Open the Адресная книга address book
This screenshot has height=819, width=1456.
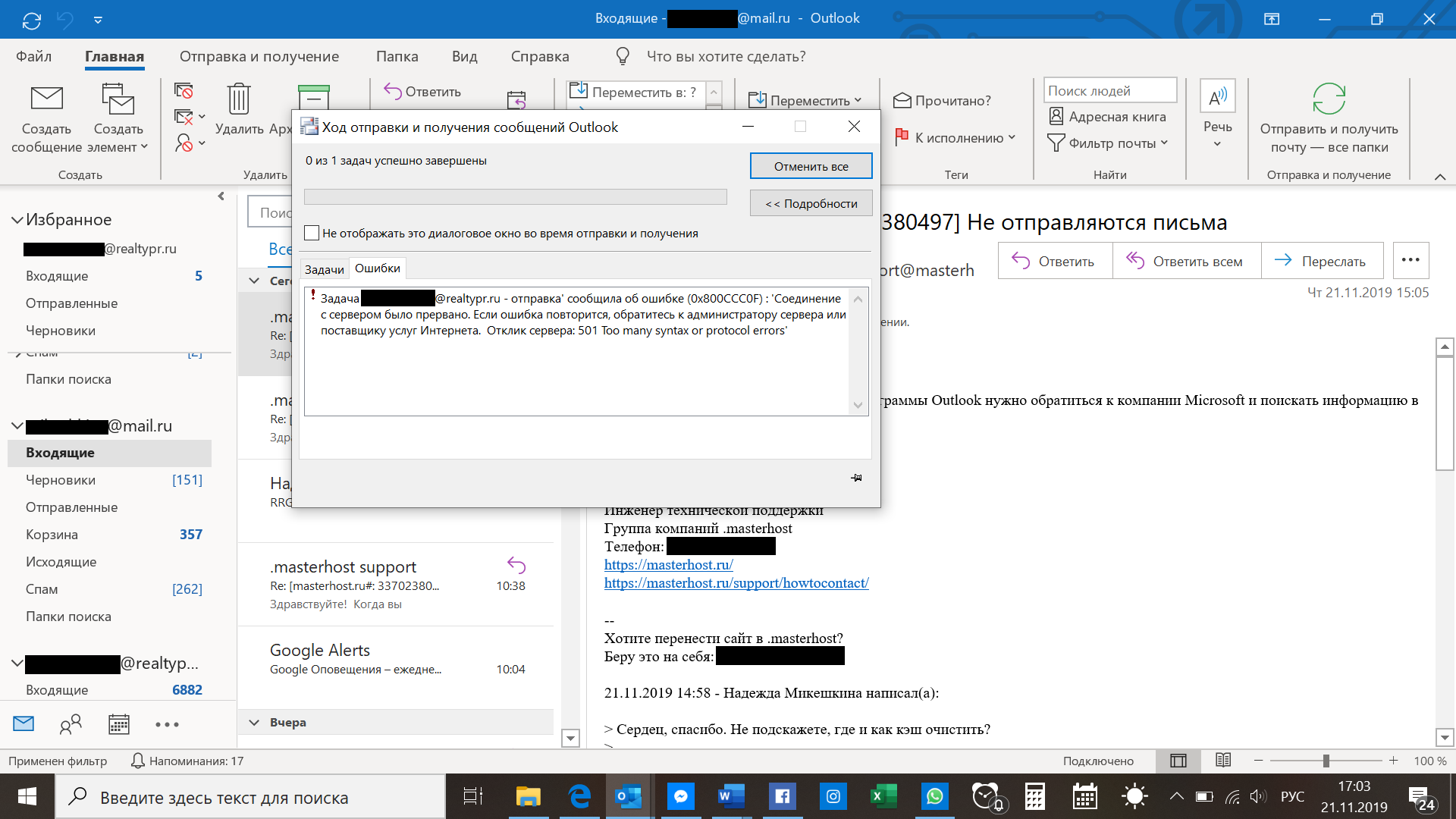click(x=1107, y=116)
